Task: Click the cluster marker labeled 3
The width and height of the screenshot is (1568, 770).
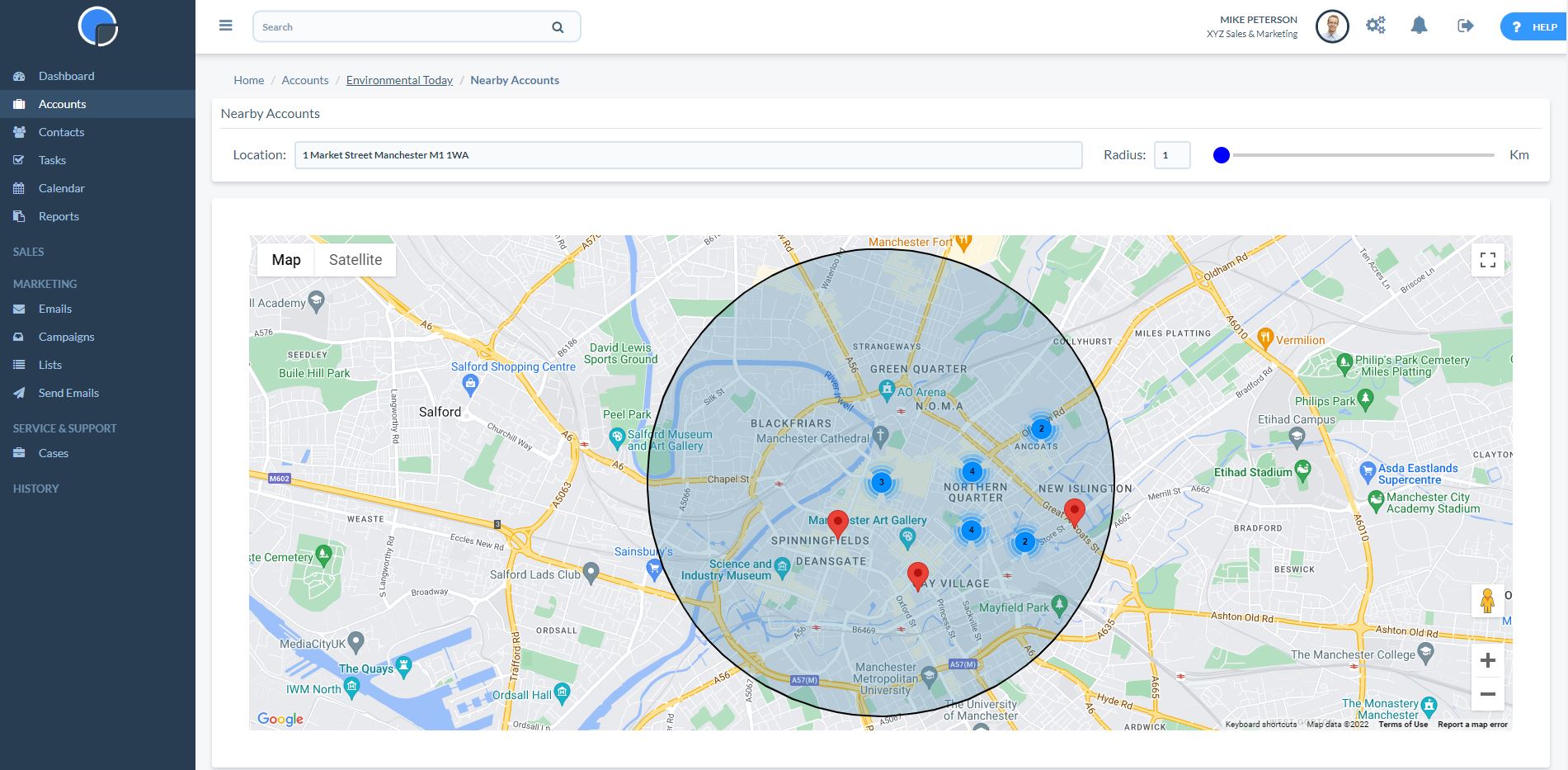Action: (x=882, y=482)
